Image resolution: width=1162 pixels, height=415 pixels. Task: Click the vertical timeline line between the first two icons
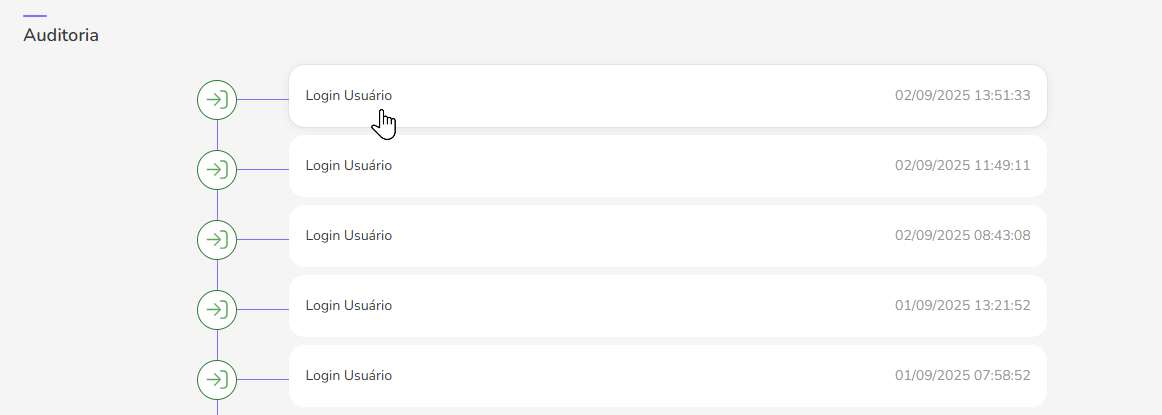tap(217, 135)
